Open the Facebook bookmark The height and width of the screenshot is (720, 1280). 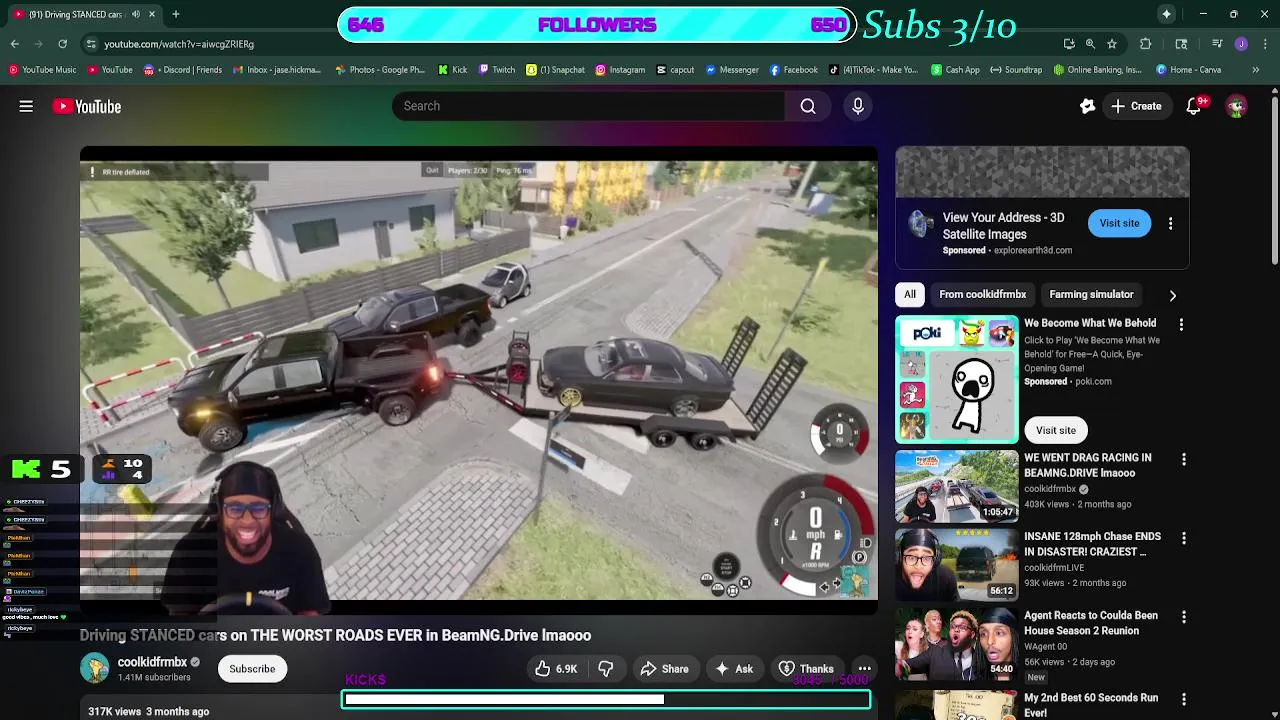[793, 70]
